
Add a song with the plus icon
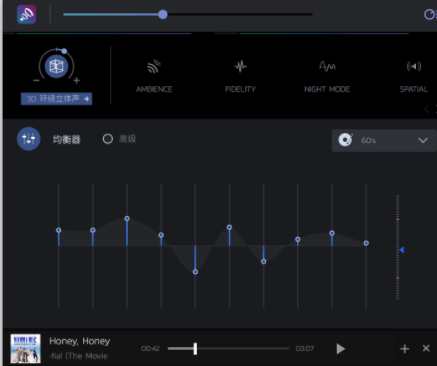pyautogui.click(x=405, y=349)
